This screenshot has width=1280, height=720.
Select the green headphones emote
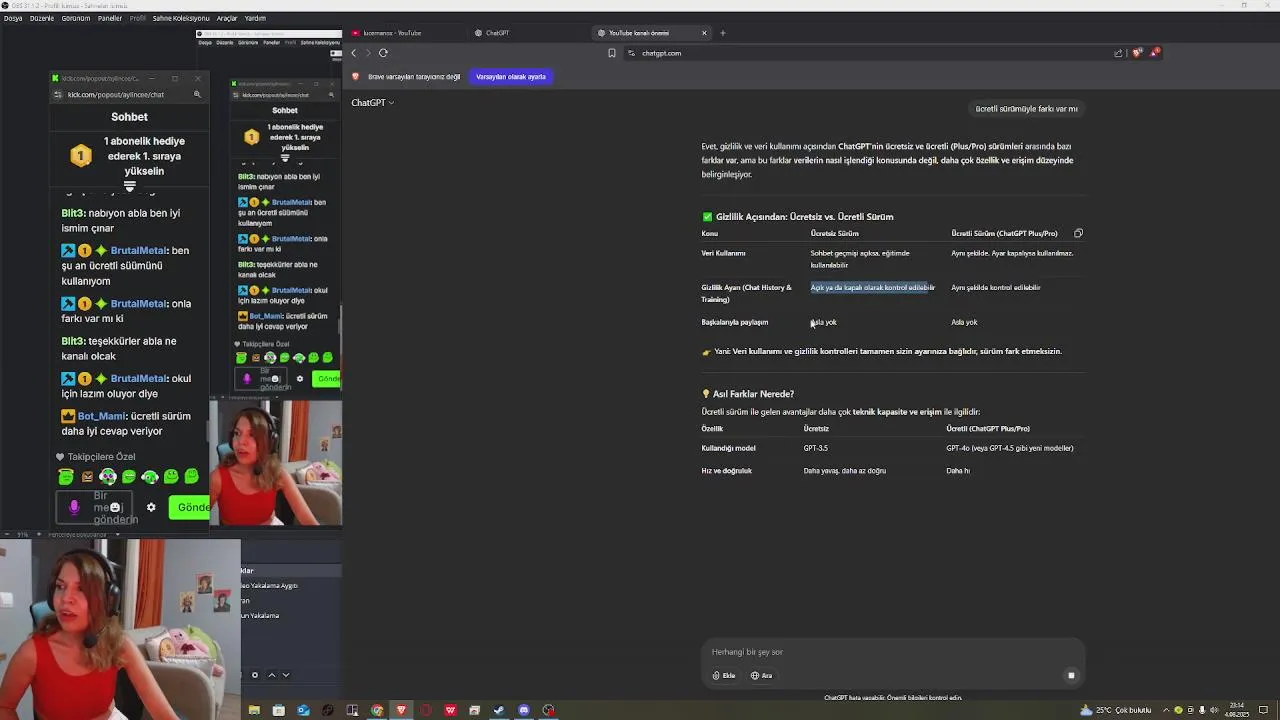coord(150,477)
